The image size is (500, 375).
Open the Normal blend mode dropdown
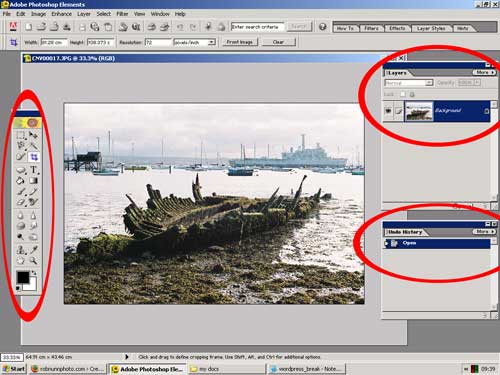[409, 83]
